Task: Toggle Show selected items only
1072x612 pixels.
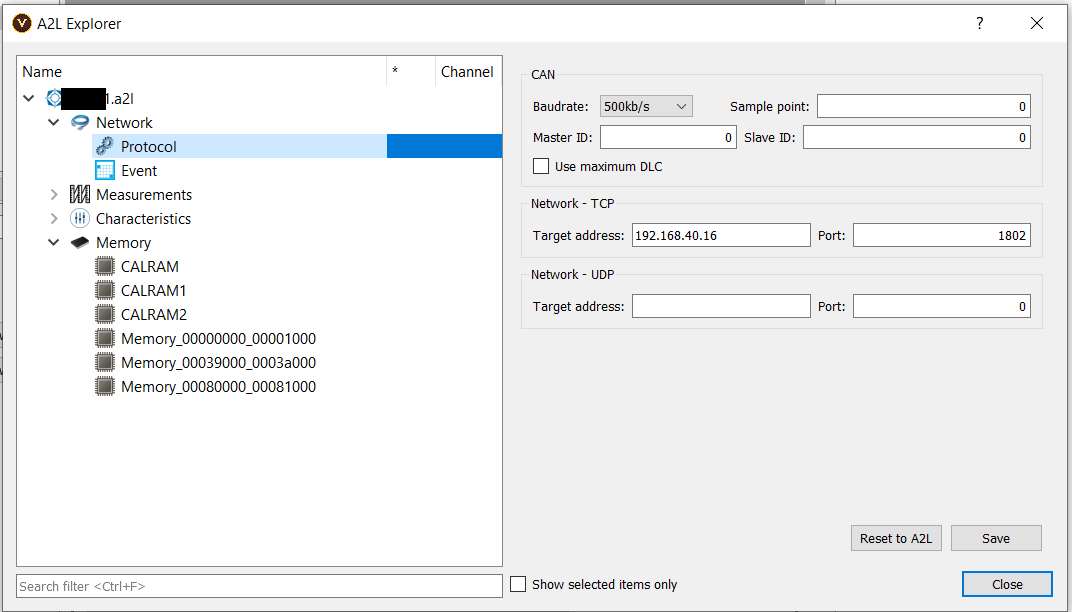Action: coord(518,584)
